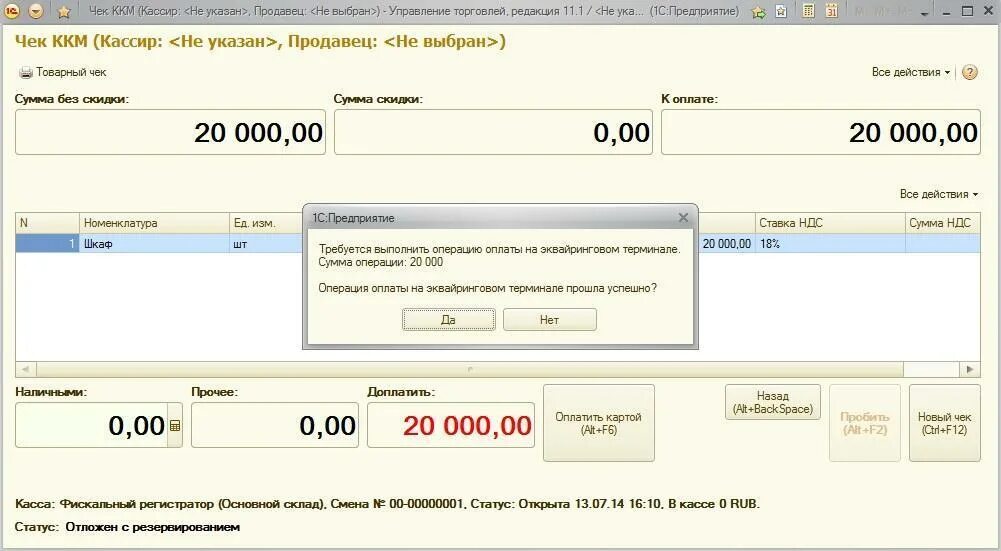Click the Ставка НДС column header
Screen dimensions: 1001x551
coord(830,223)
